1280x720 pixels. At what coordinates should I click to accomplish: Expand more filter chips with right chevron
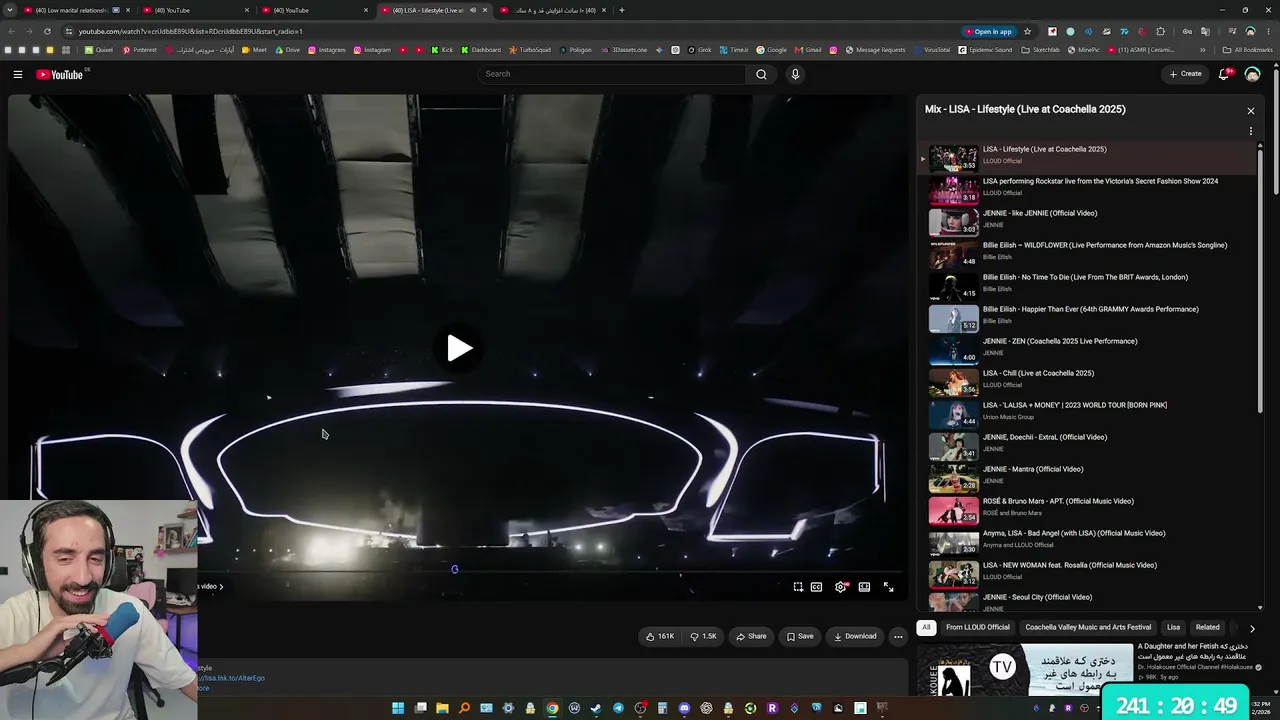tap(1252, 628)
